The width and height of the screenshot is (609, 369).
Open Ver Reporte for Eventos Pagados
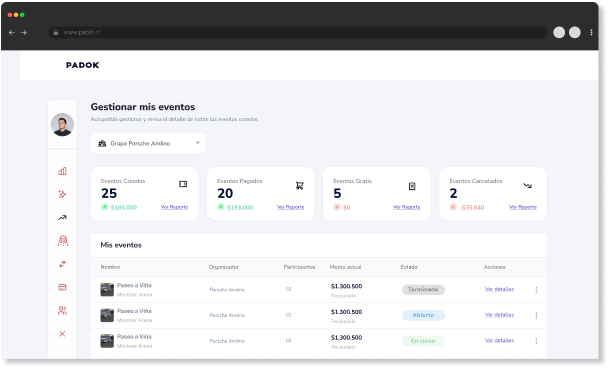pos(291,207)
